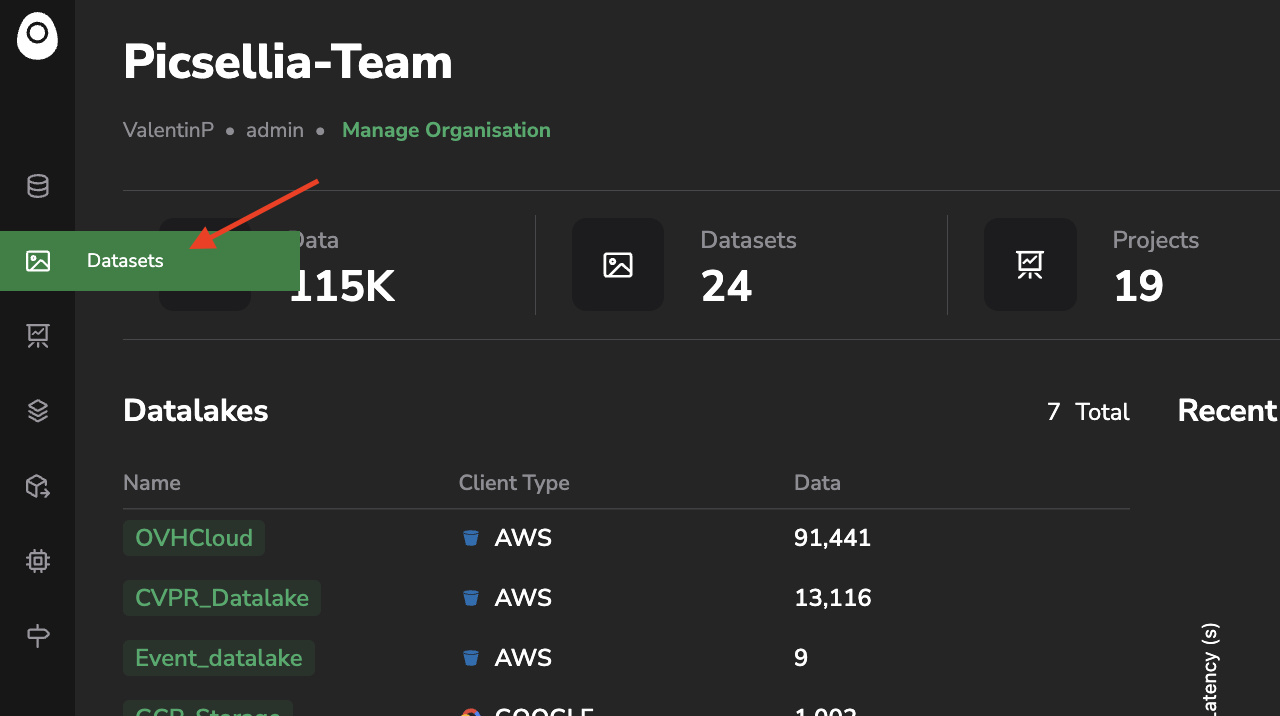Click the Projects count 19

(x=1138, y=287)
